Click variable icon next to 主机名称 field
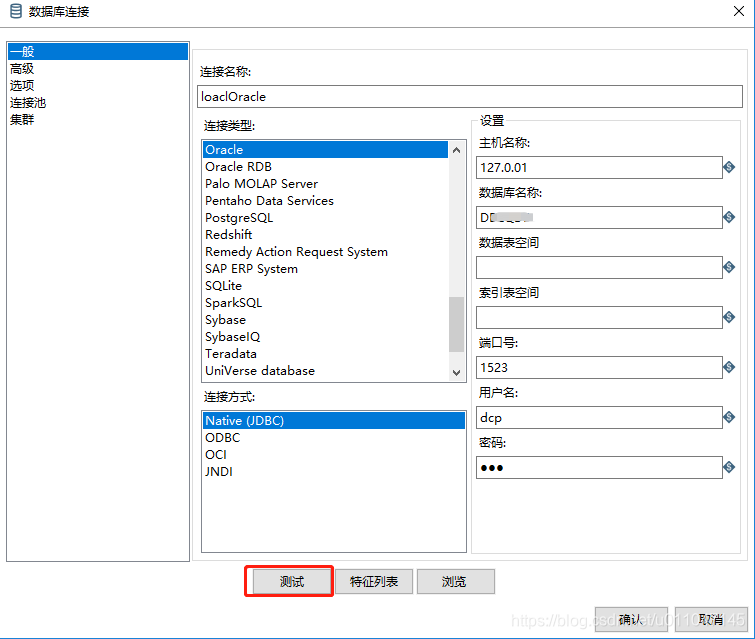This screenshot has height=639, width=755. [729, 167]
